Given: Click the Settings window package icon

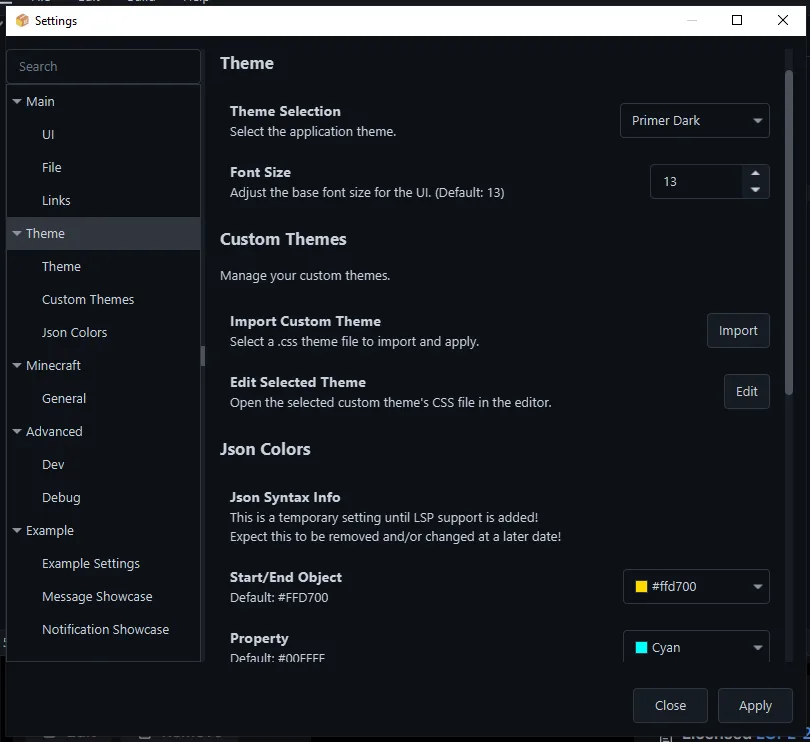Looking at the screenshot, I should point(22,21).
